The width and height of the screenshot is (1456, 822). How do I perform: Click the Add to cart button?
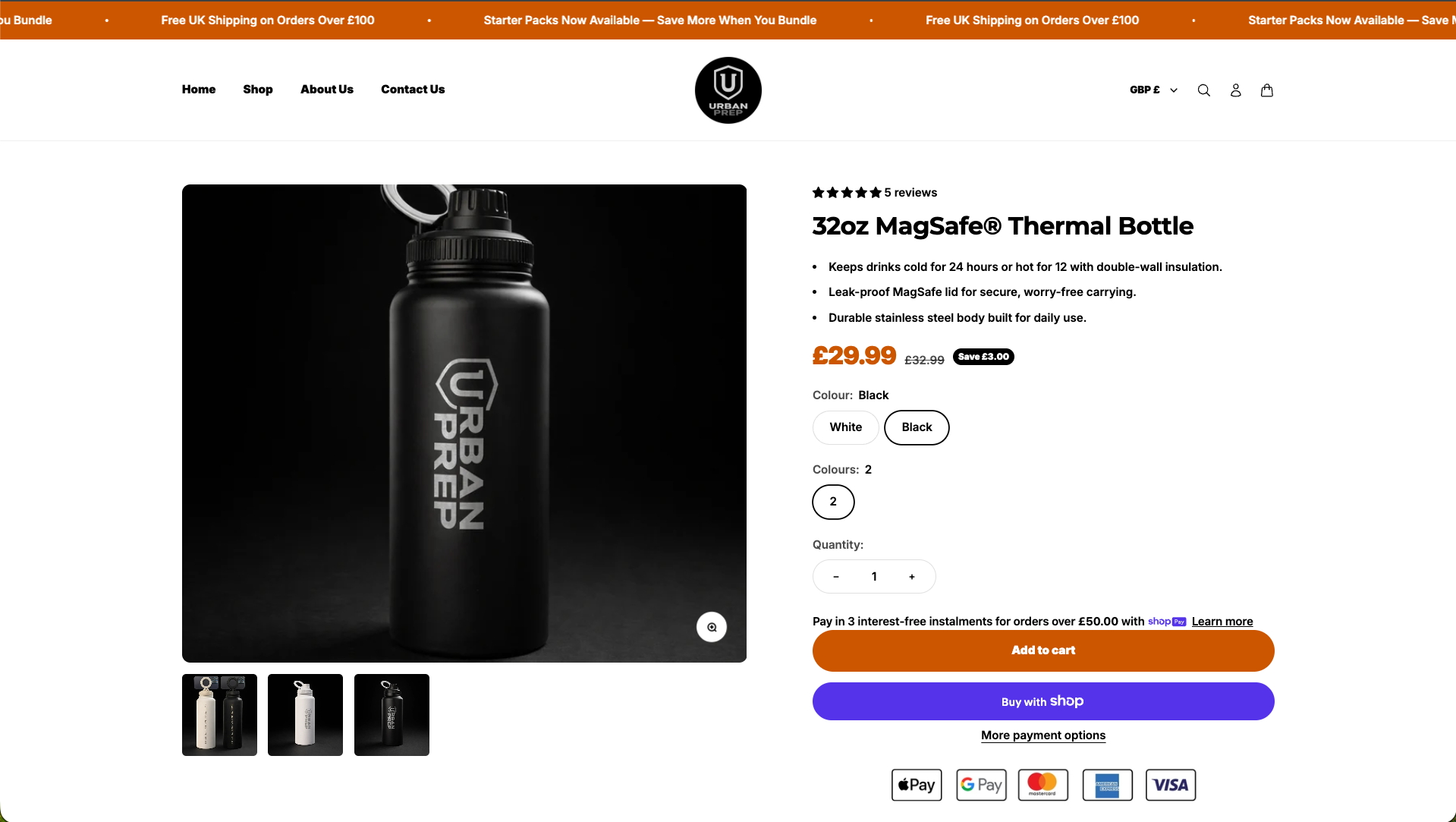click(1043, 650)
